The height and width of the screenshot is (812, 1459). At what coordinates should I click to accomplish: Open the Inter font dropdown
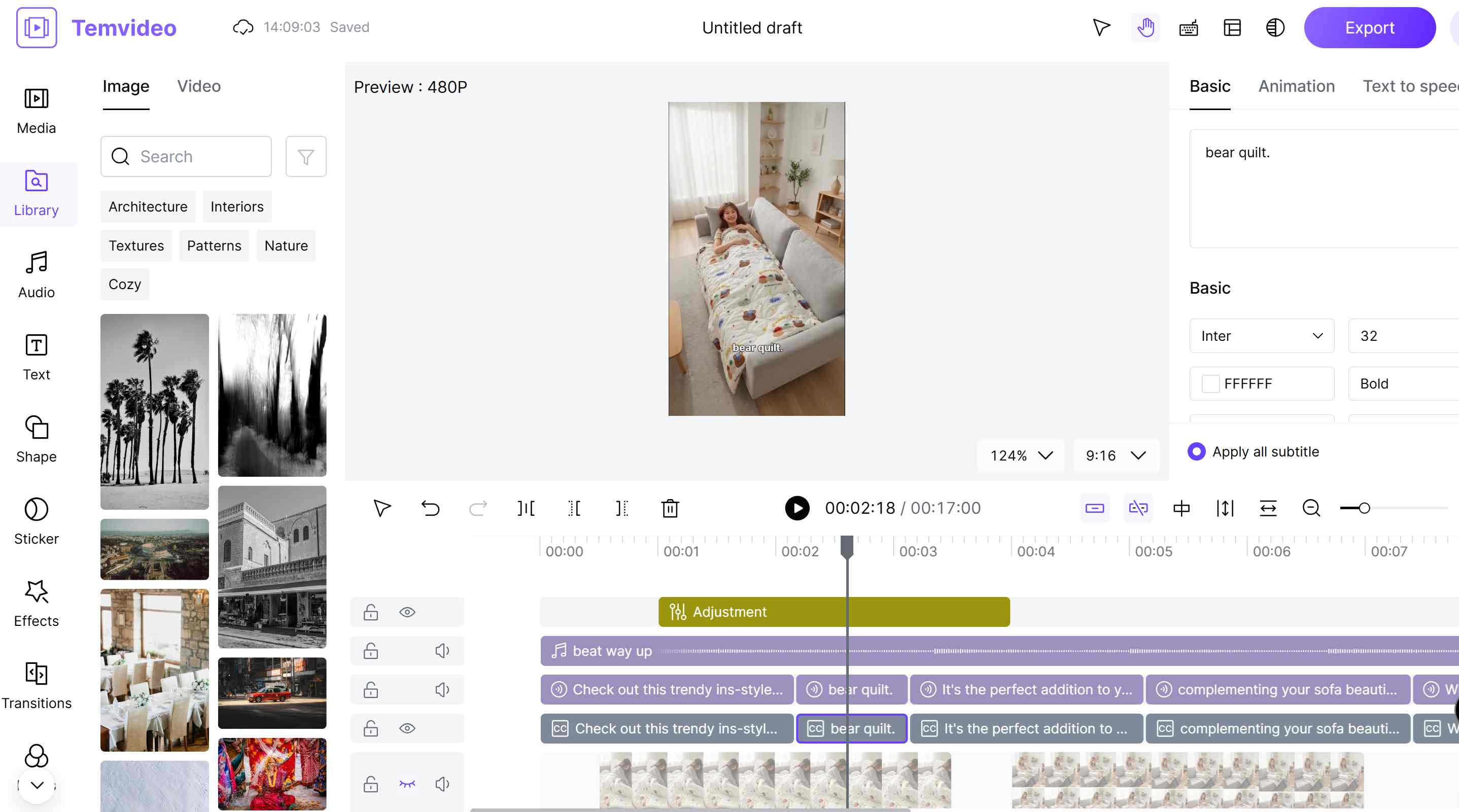tap(1261, 336)
